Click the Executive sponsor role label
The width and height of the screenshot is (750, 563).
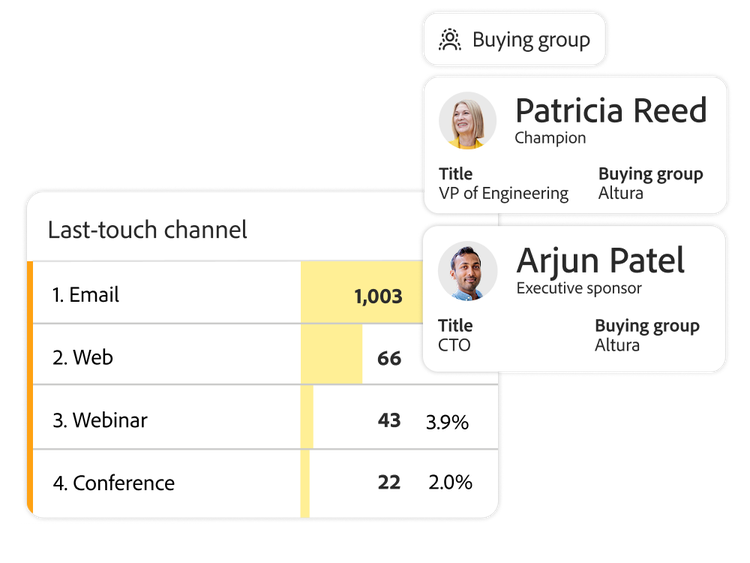579,288
